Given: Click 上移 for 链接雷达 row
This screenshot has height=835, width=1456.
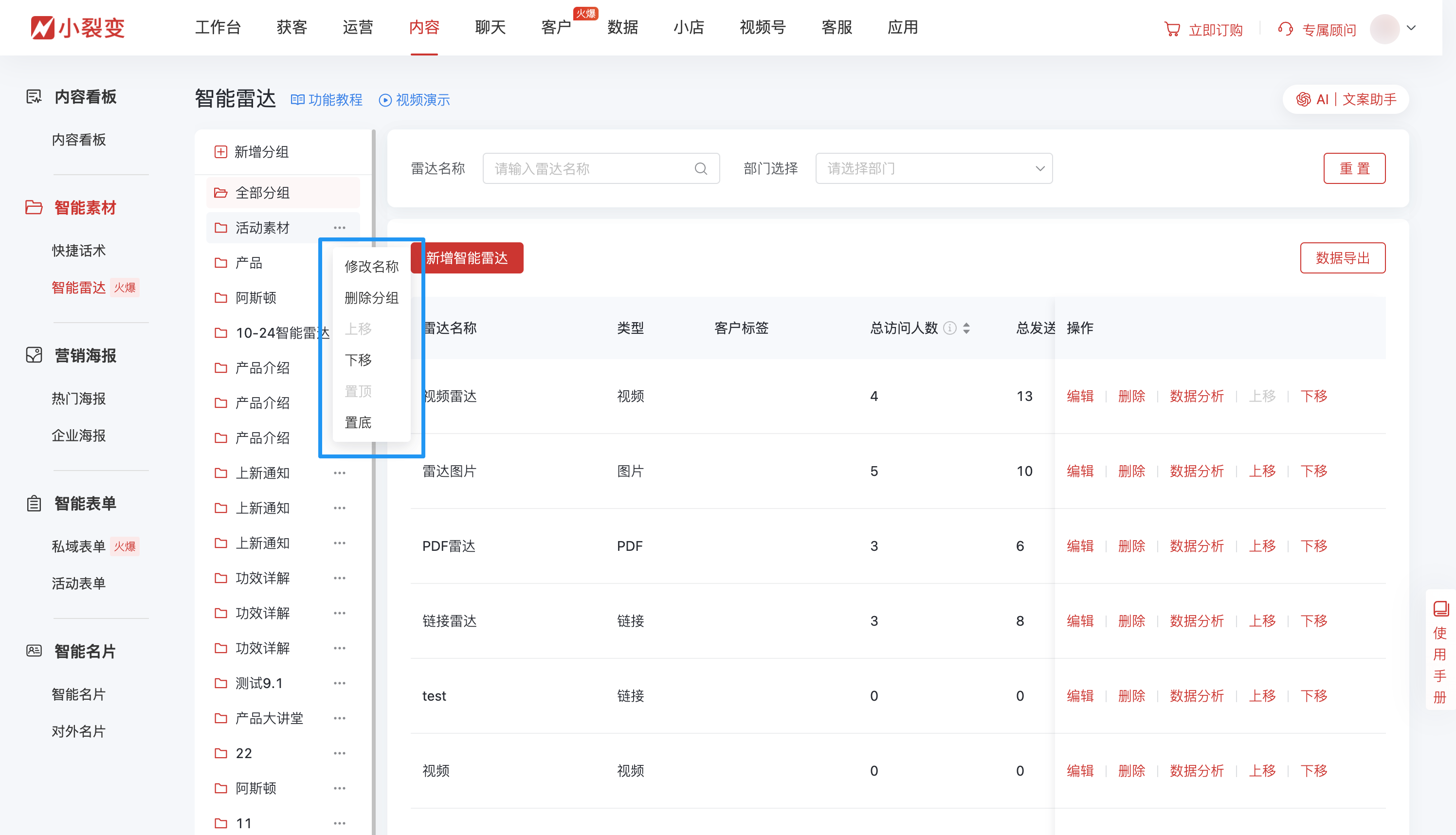Looking at the screenshot, I should 1262,621.
